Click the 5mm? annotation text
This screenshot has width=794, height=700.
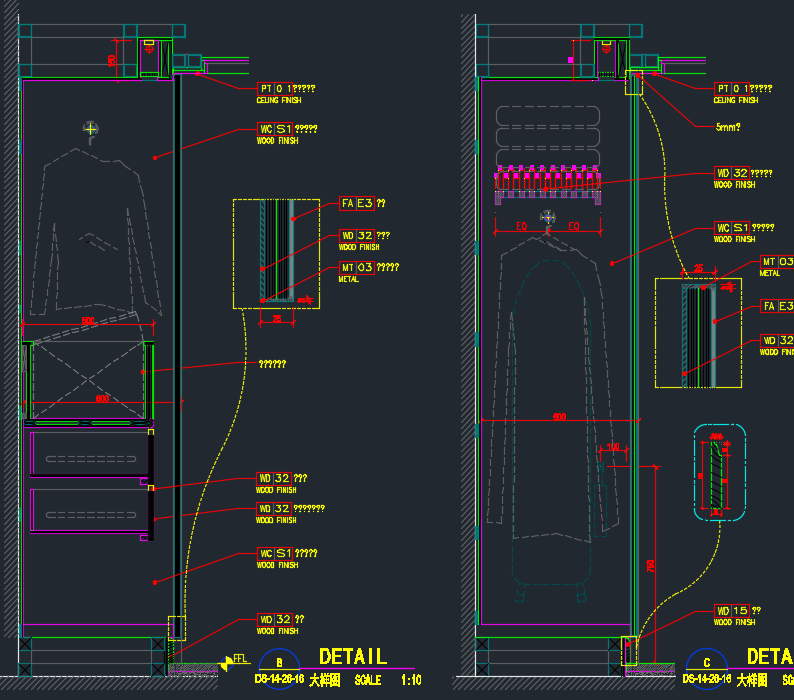click(x=728, y=127)
